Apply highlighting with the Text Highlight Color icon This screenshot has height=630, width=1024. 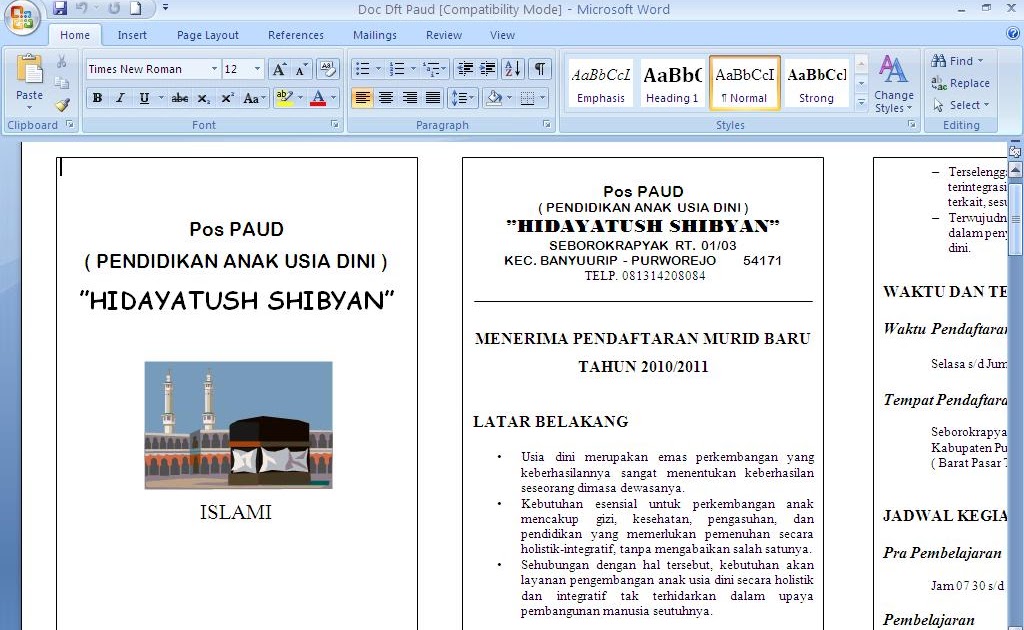(x=284, y=98)
